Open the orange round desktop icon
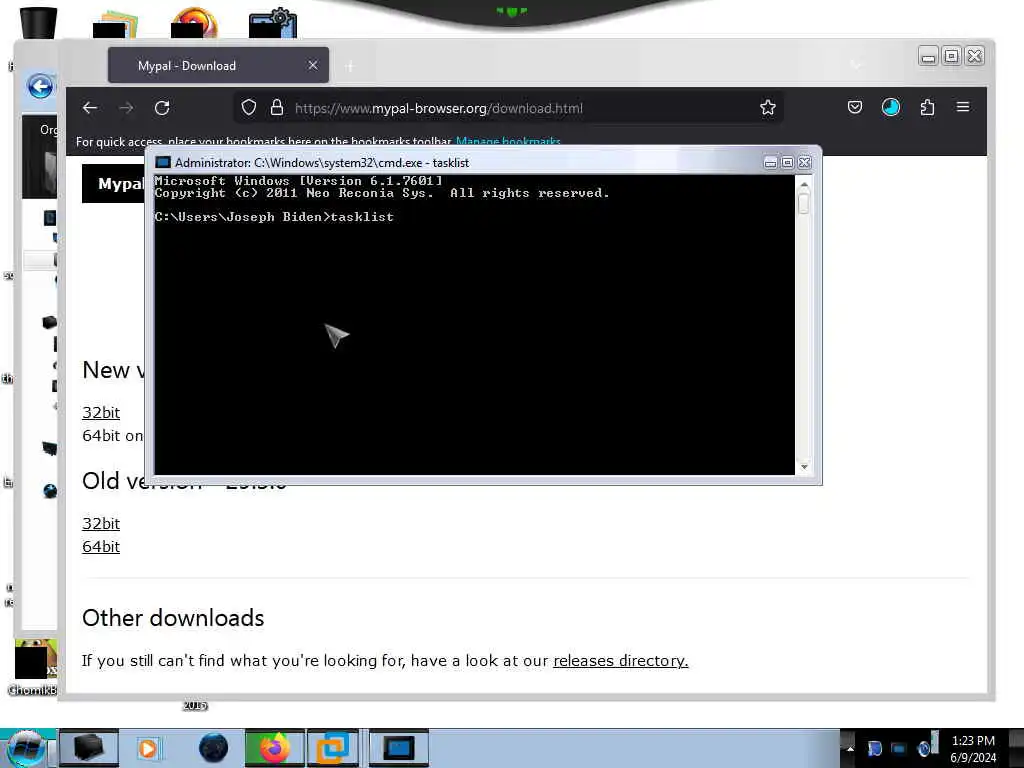Viewport: 1024px width, 768px height. coord(194,22)
